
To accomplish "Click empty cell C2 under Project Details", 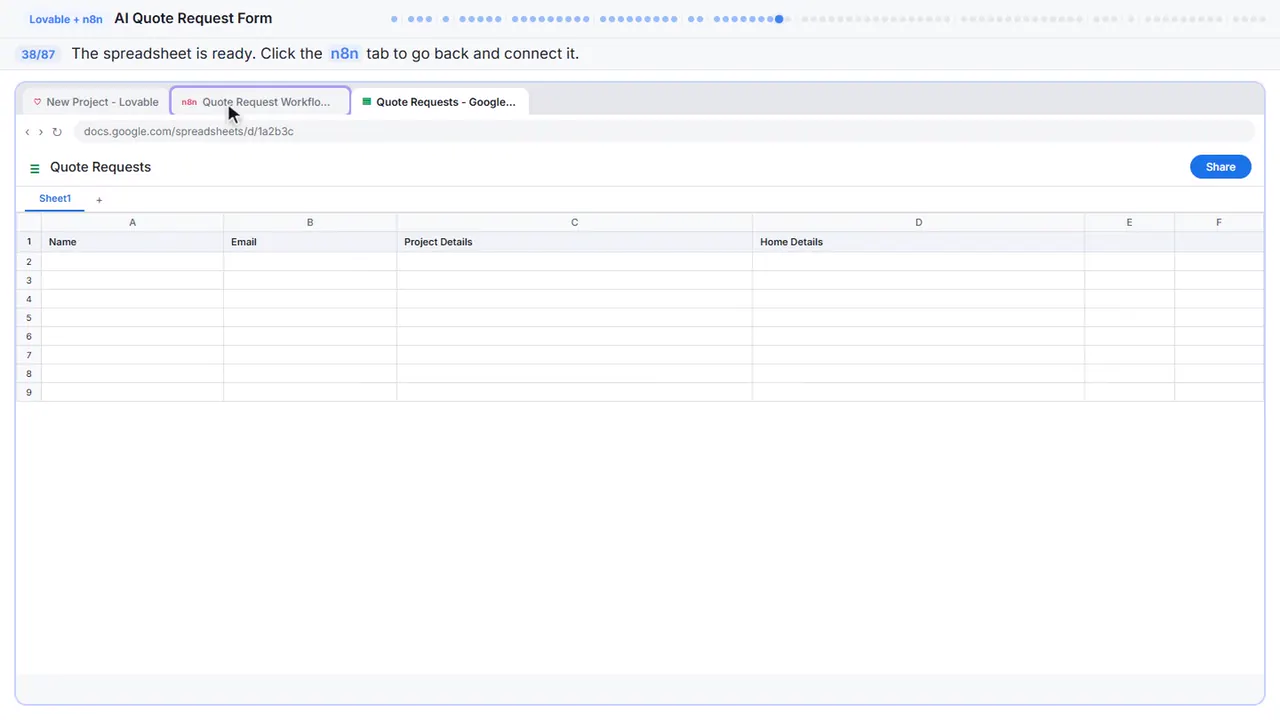I will click(574, 261).
